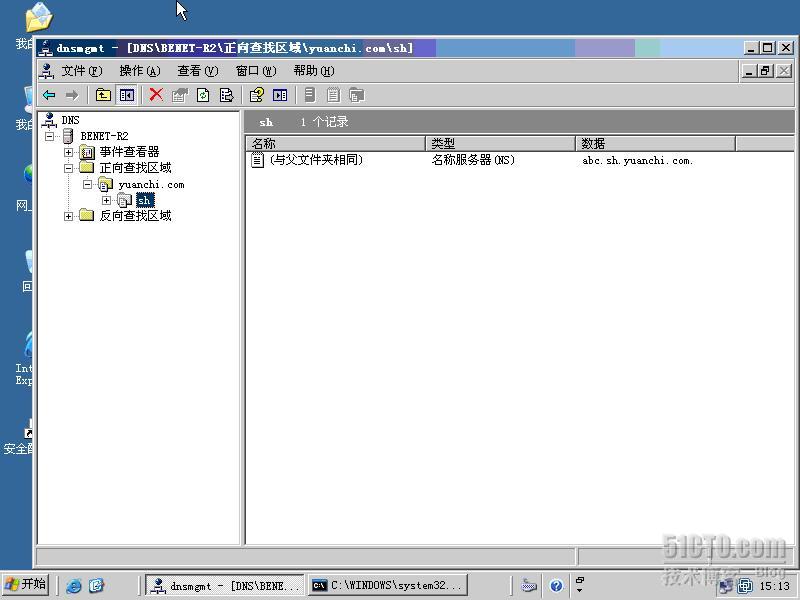Open the Properties toolbar icon
This screenshot has width=800, height=600.
[180, 95]
